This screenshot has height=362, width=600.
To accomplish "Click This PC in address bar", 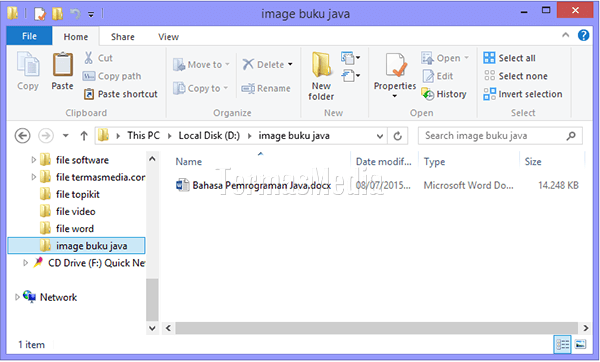I will pyautogui.click(x=143, y=136).
